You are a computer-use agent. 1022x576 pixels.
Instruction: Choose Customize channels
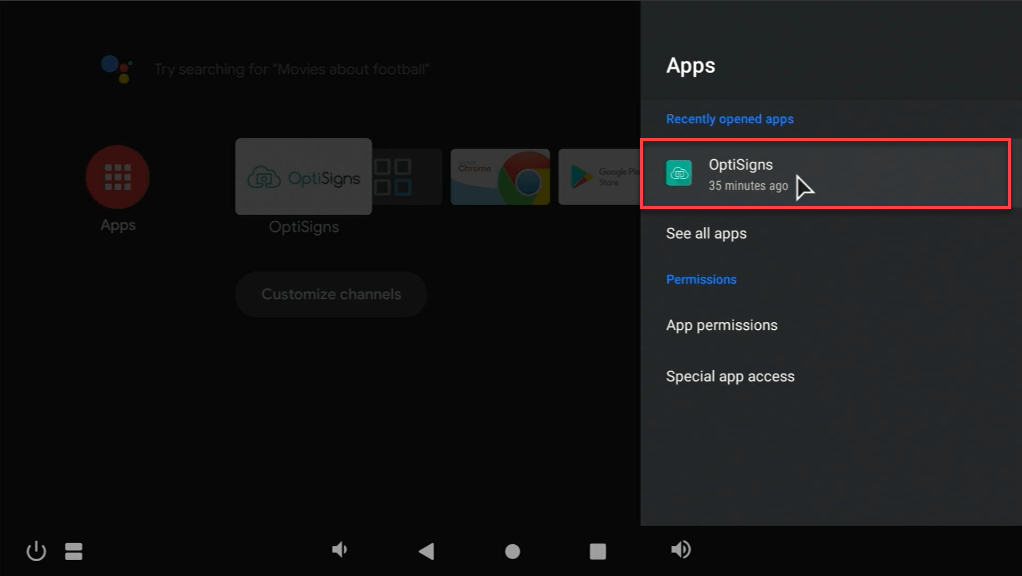coord(330,294)
